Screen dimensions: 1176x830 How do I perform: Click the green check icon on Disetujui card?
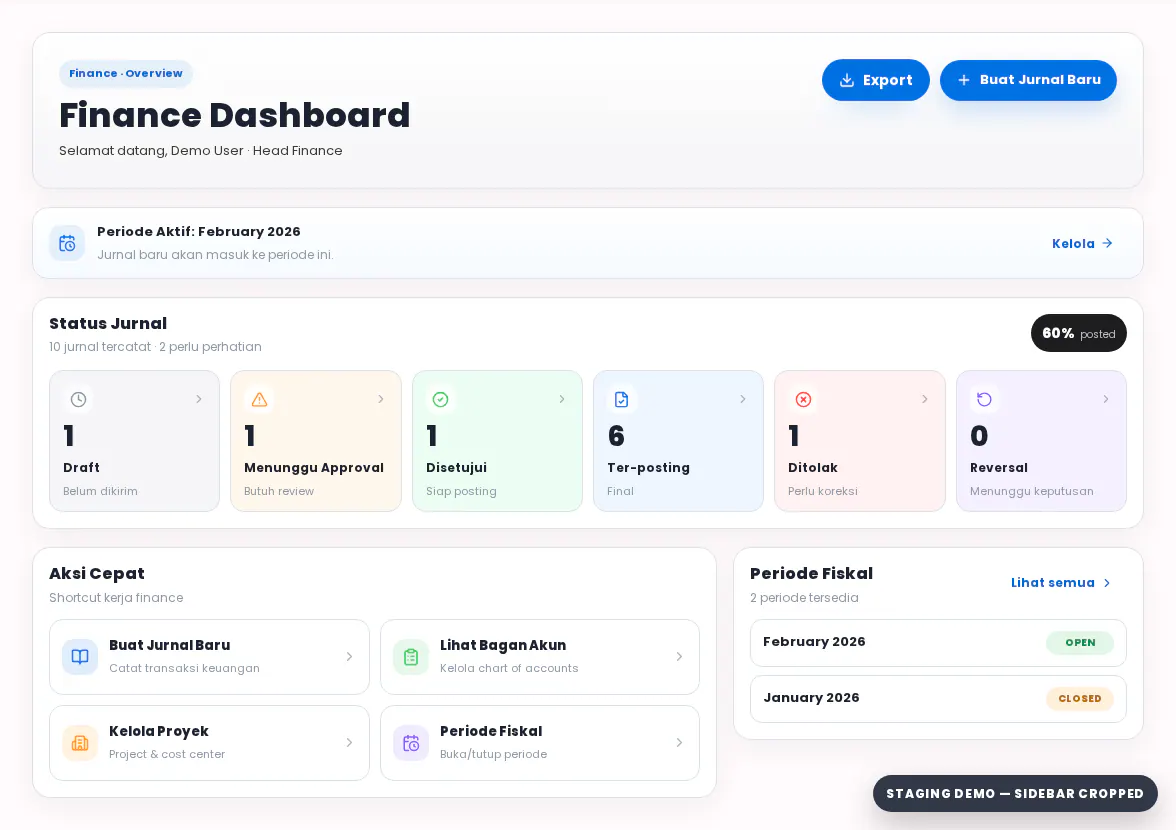(441, 400)
